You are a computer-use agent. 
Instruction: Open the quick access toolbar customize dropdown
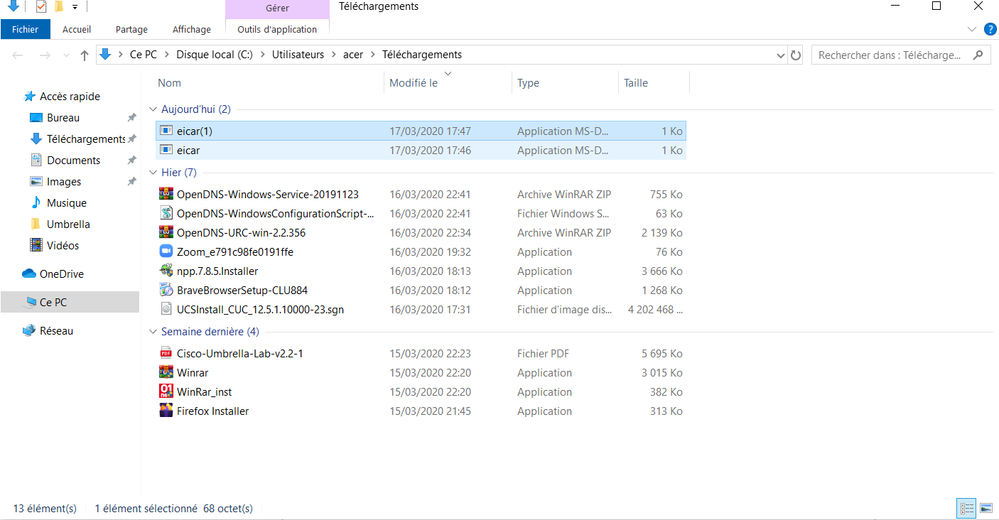tap(75, 7)
